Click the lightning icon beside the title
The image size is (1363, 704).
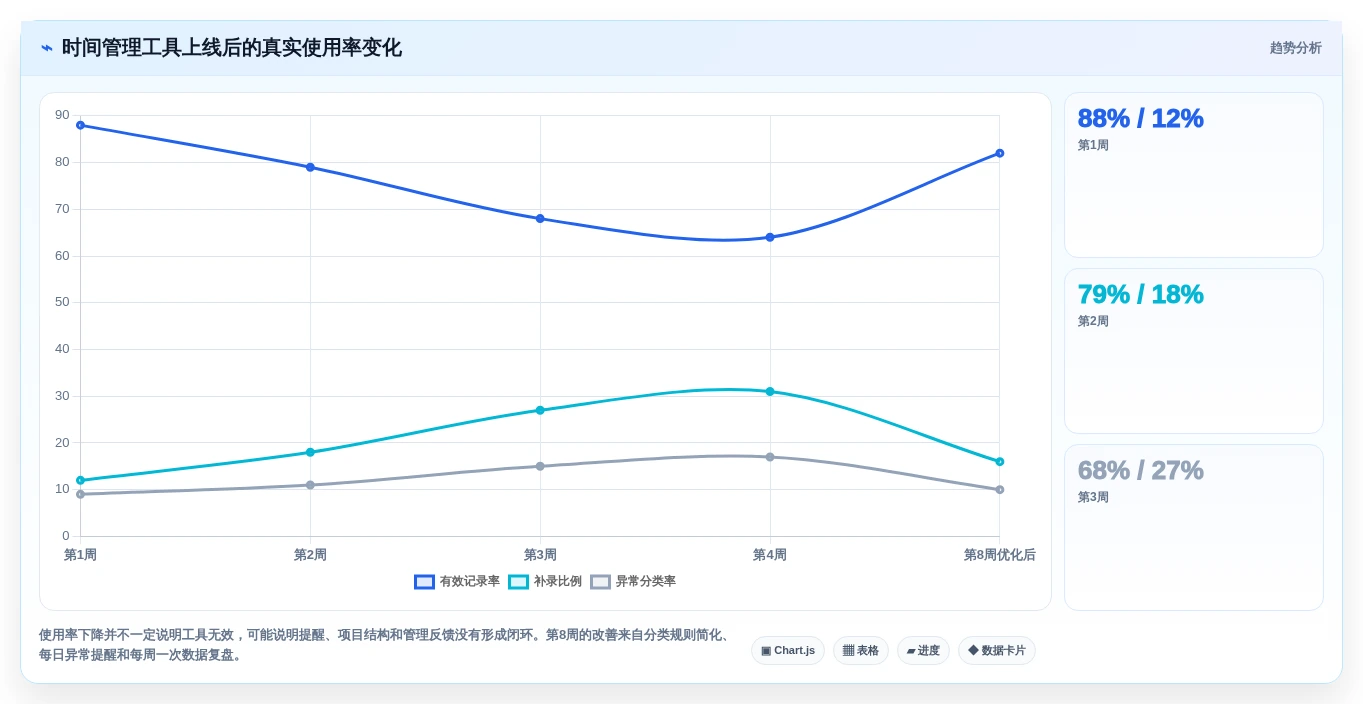tap(47, 48)
